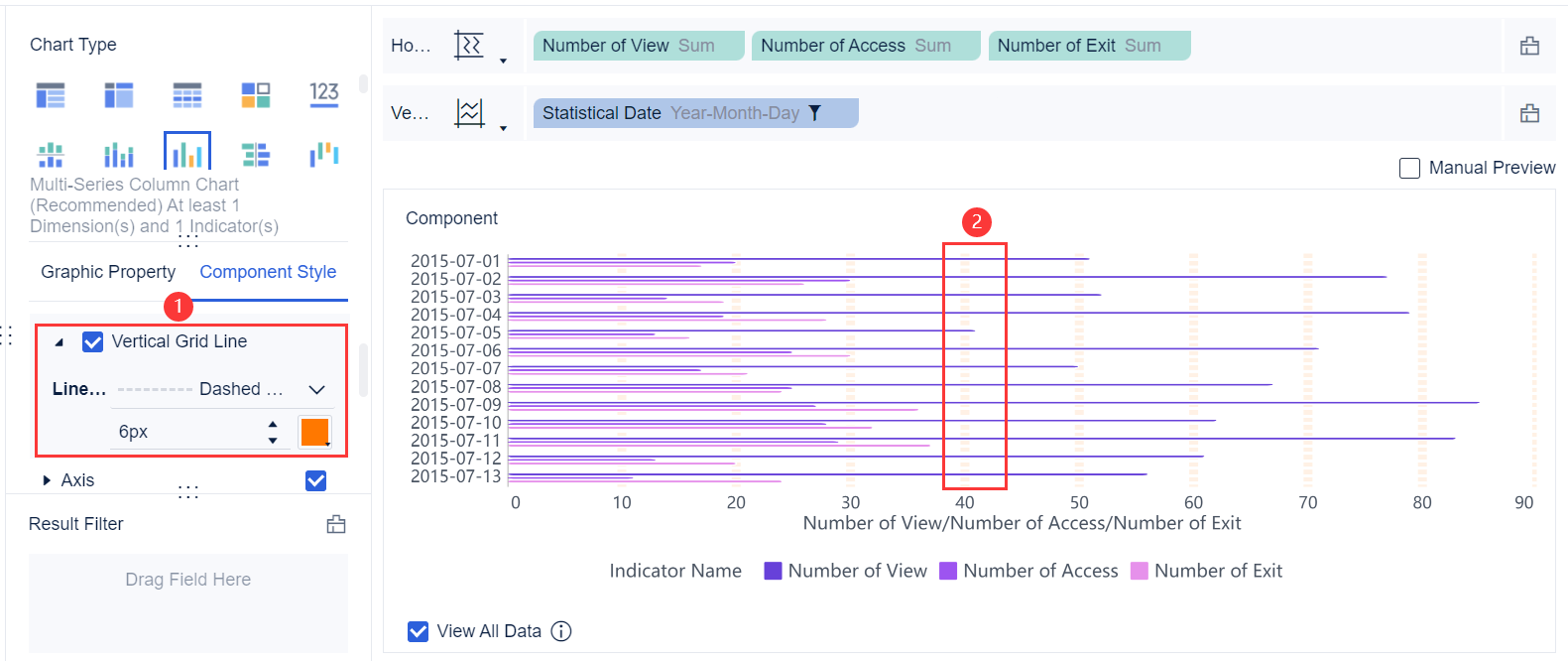Screen dimensions: 1568x661
Task: Choose the KPI number card chart type
Action: 324,94
